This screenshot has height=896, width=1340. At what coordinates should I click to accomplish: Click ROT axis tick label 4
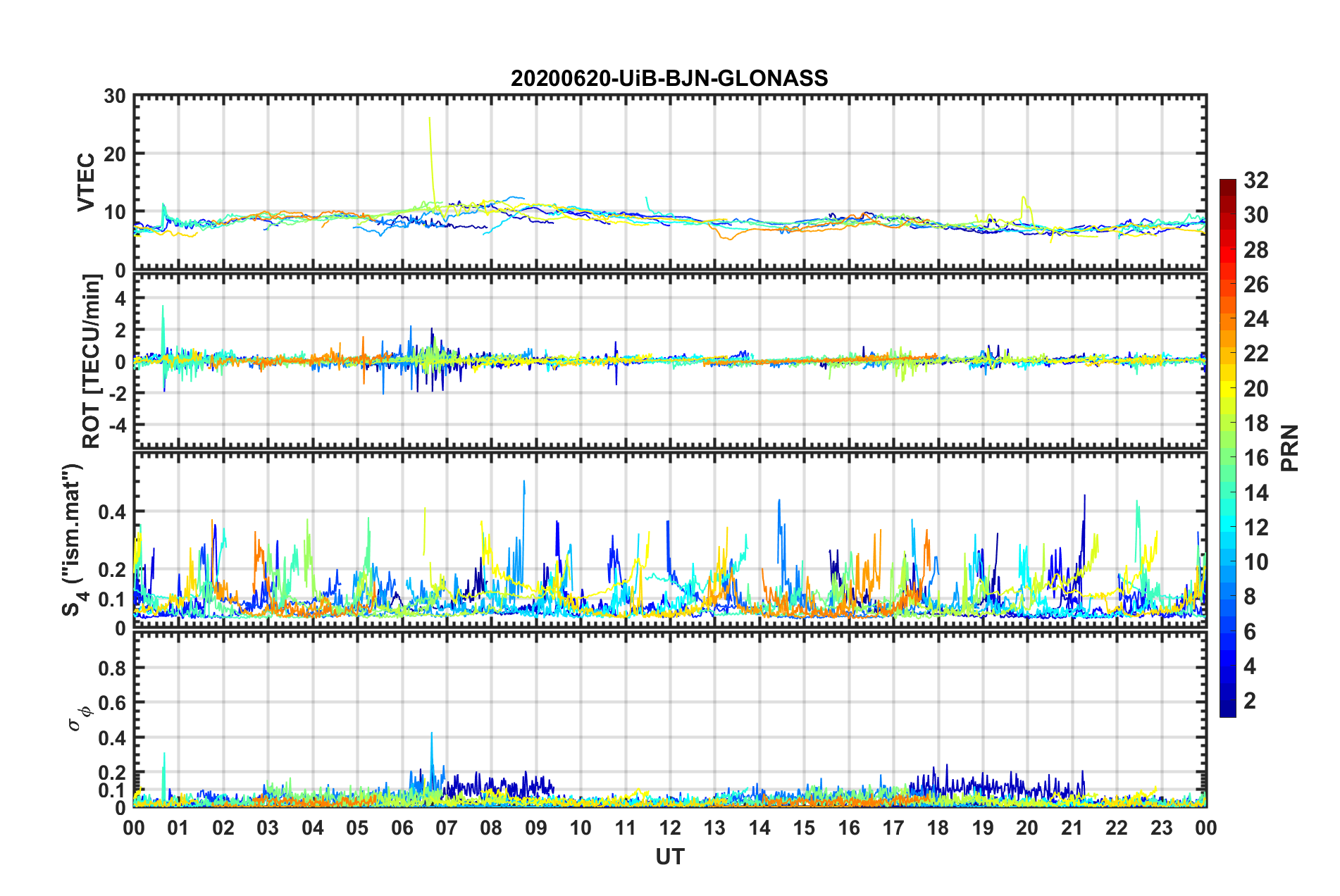(x=120, y=299)
